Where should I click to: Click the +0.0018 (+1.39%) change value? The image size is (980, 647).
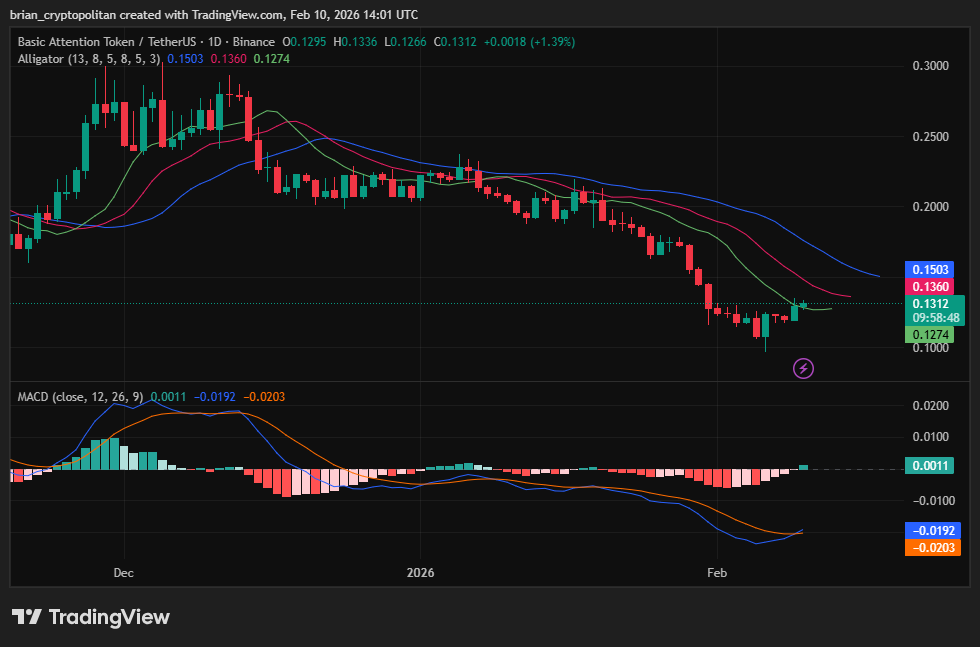529,42
